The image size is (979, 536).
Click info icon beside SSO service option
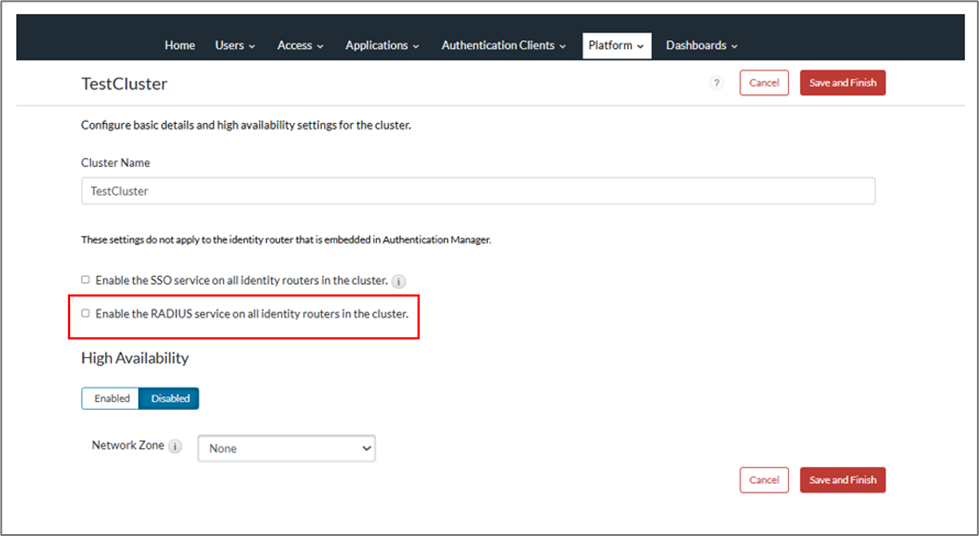(x=398, y=281)
